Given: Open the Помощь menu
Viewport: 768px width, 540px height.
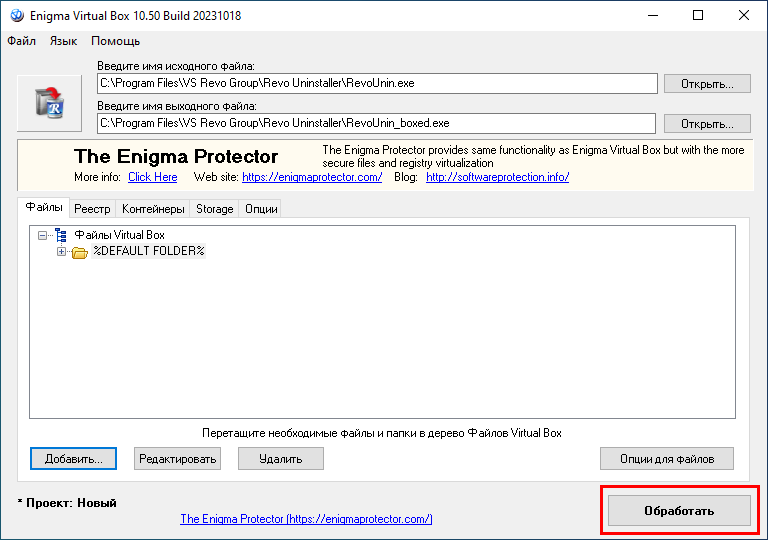Looking at the screenshot, I should tap(116, 41).
